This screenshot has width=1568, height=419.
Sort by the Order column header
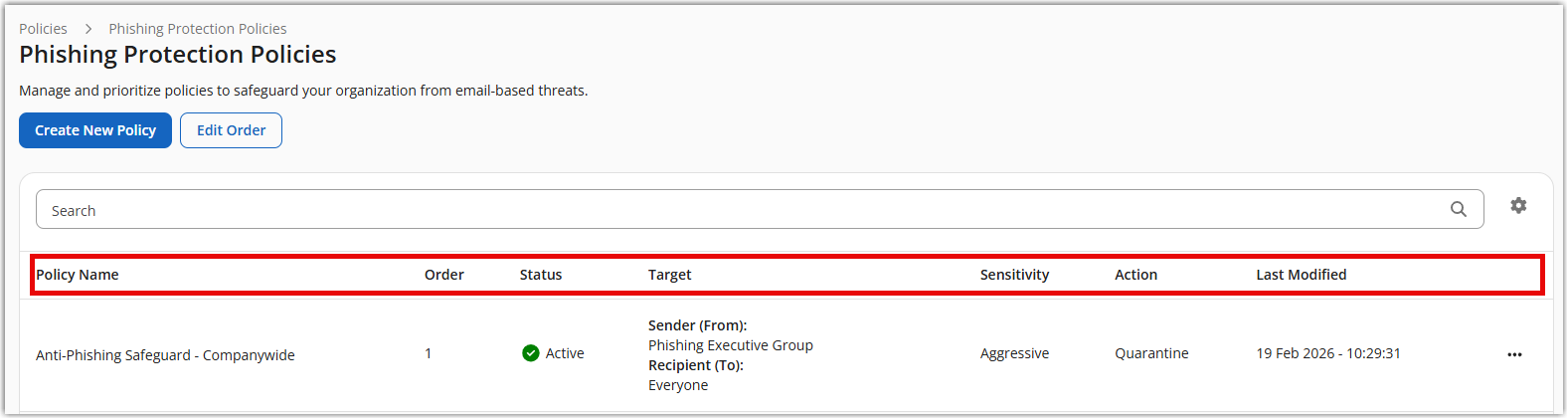(443, 275)
